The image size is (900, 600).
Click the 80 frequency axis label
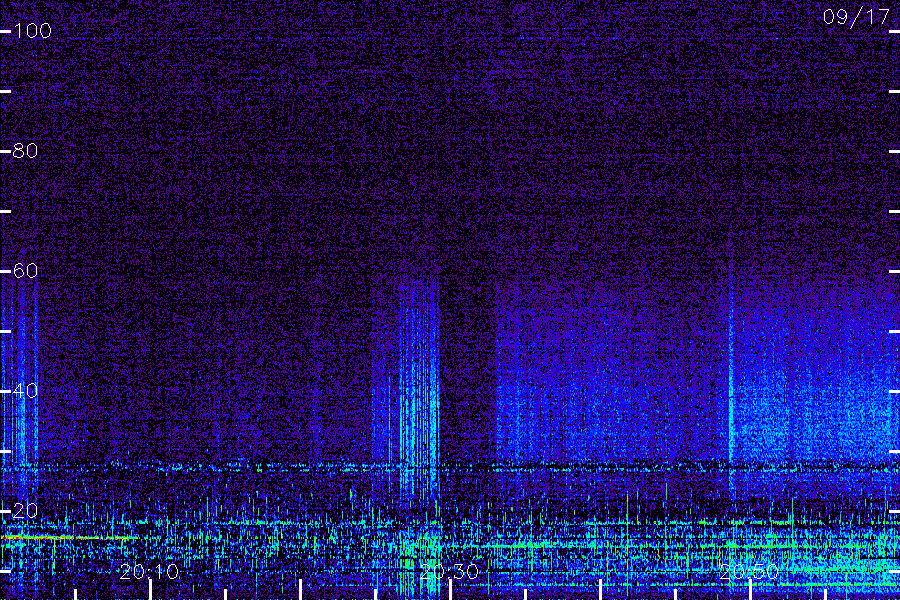click(x=25, y=150)
